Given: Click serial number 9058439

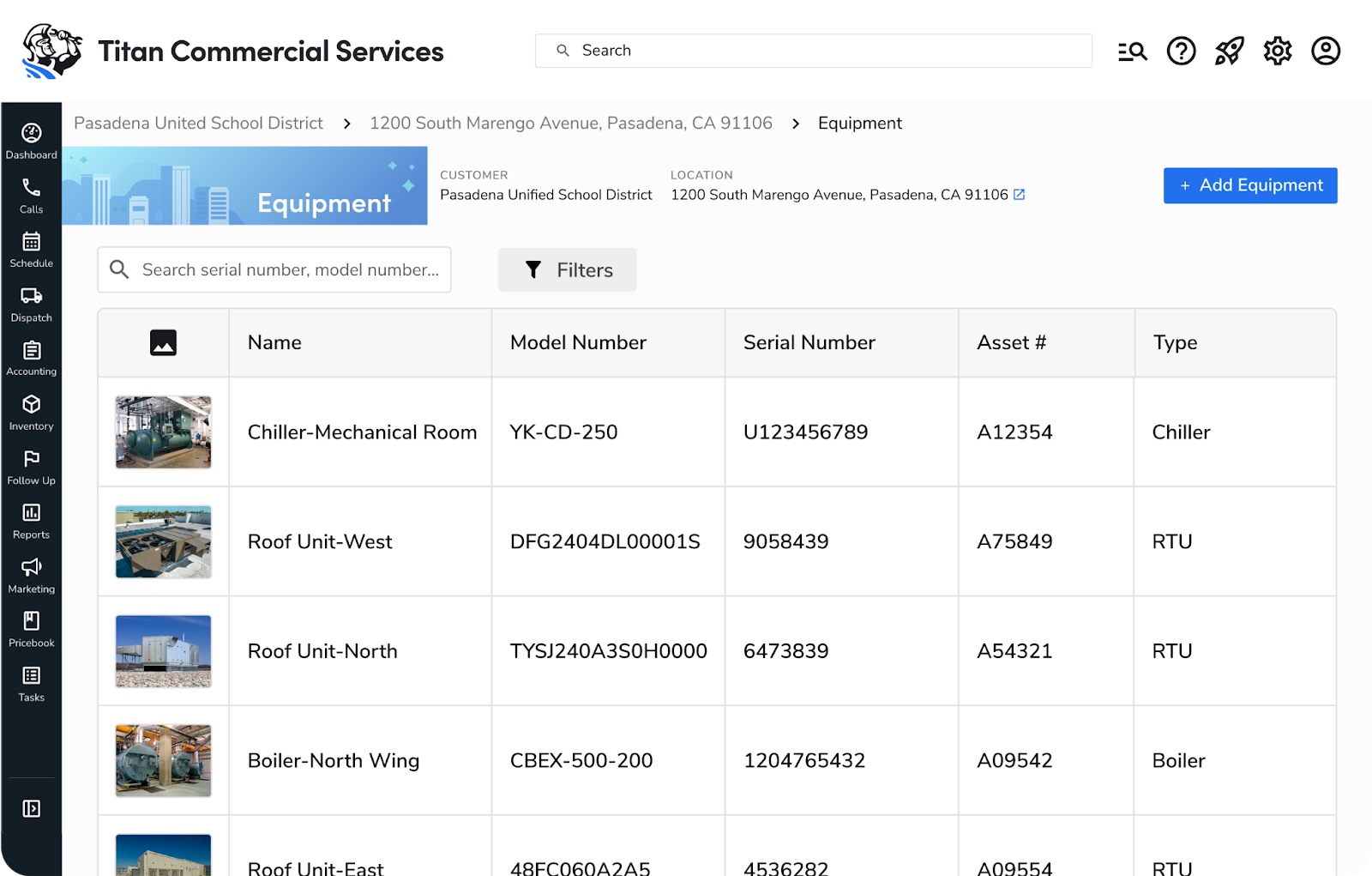Looking at the screenshot, I should tap(786, 541).
